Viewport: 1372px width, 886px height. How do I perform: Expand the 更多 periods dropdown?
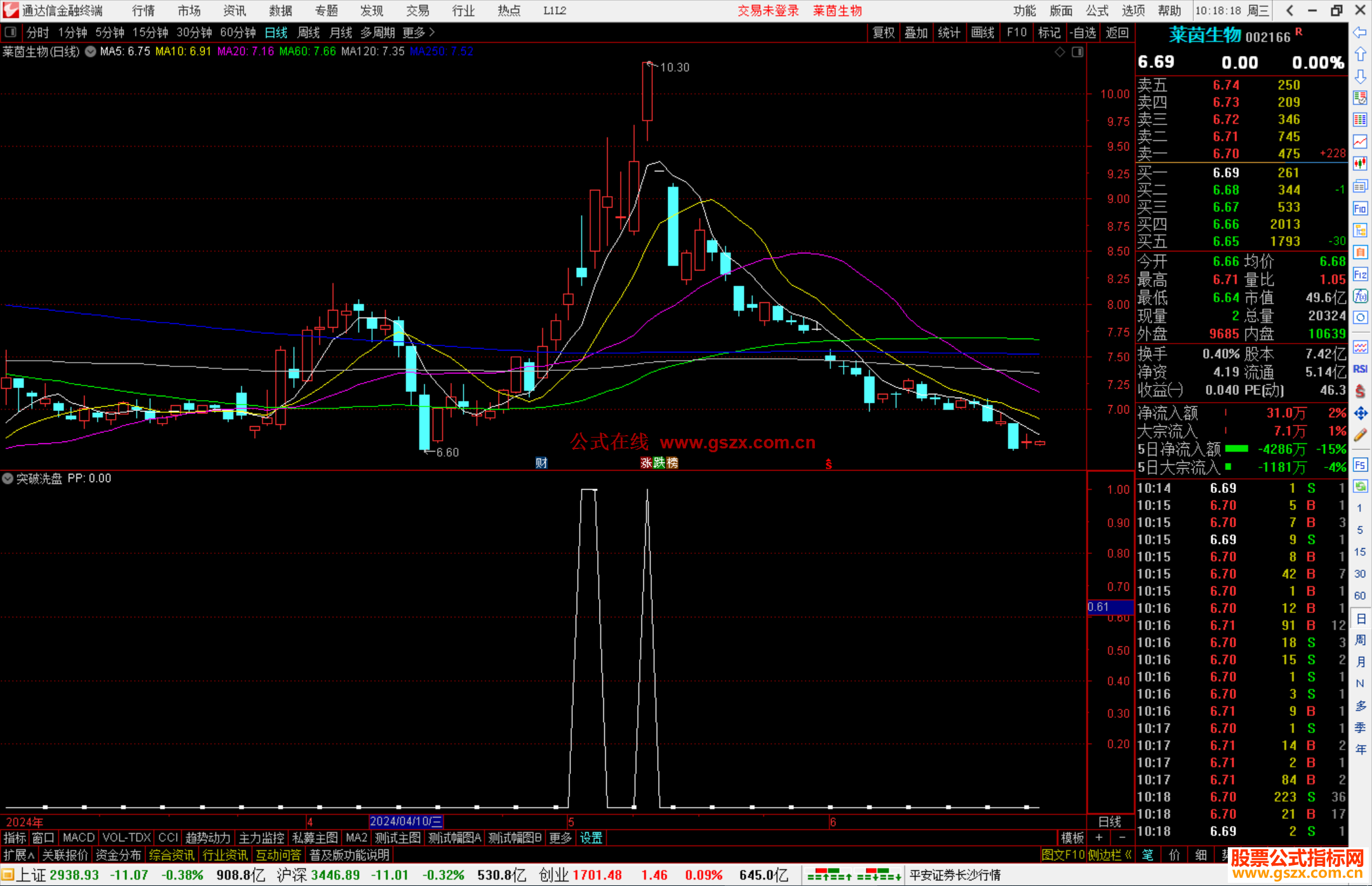(x=419, y=32)
